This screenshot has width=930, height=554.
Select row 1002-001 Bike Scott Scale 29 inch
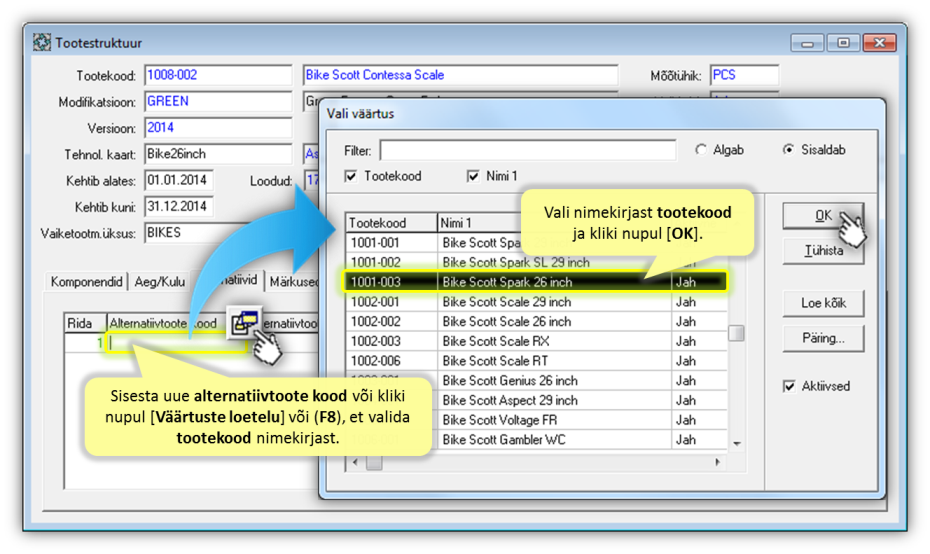coord(535,302)
